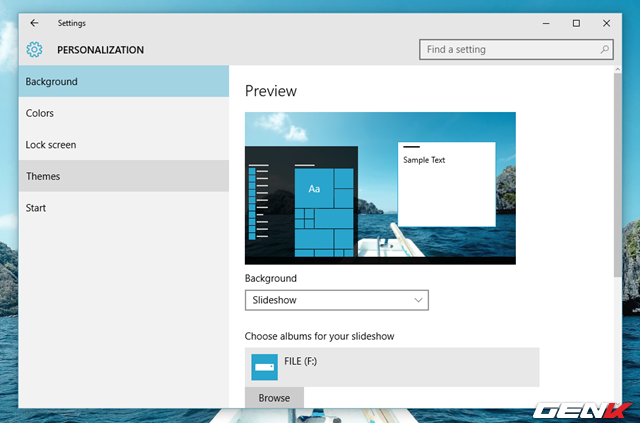Click the vertical scrollbar thumb
The width and height of the screenshot is (640, 423).
coord(617,176)
